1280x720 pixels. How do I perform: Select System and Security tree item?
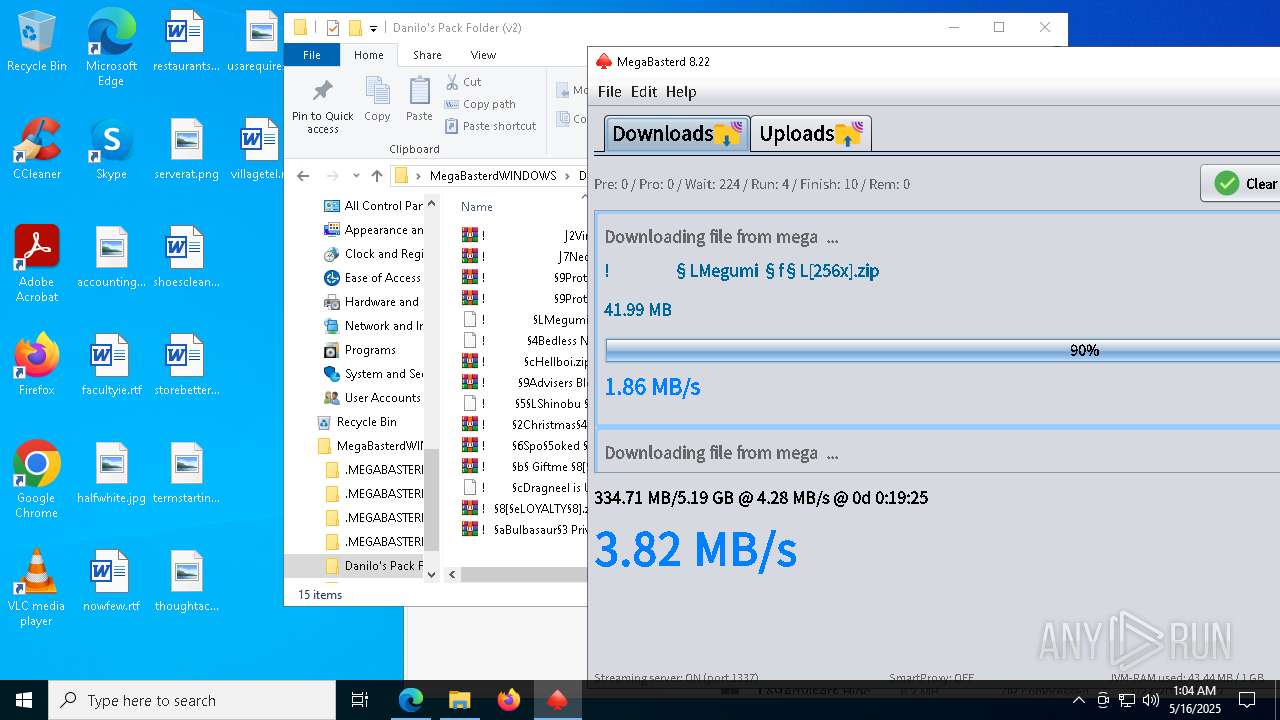pos(374,374)
